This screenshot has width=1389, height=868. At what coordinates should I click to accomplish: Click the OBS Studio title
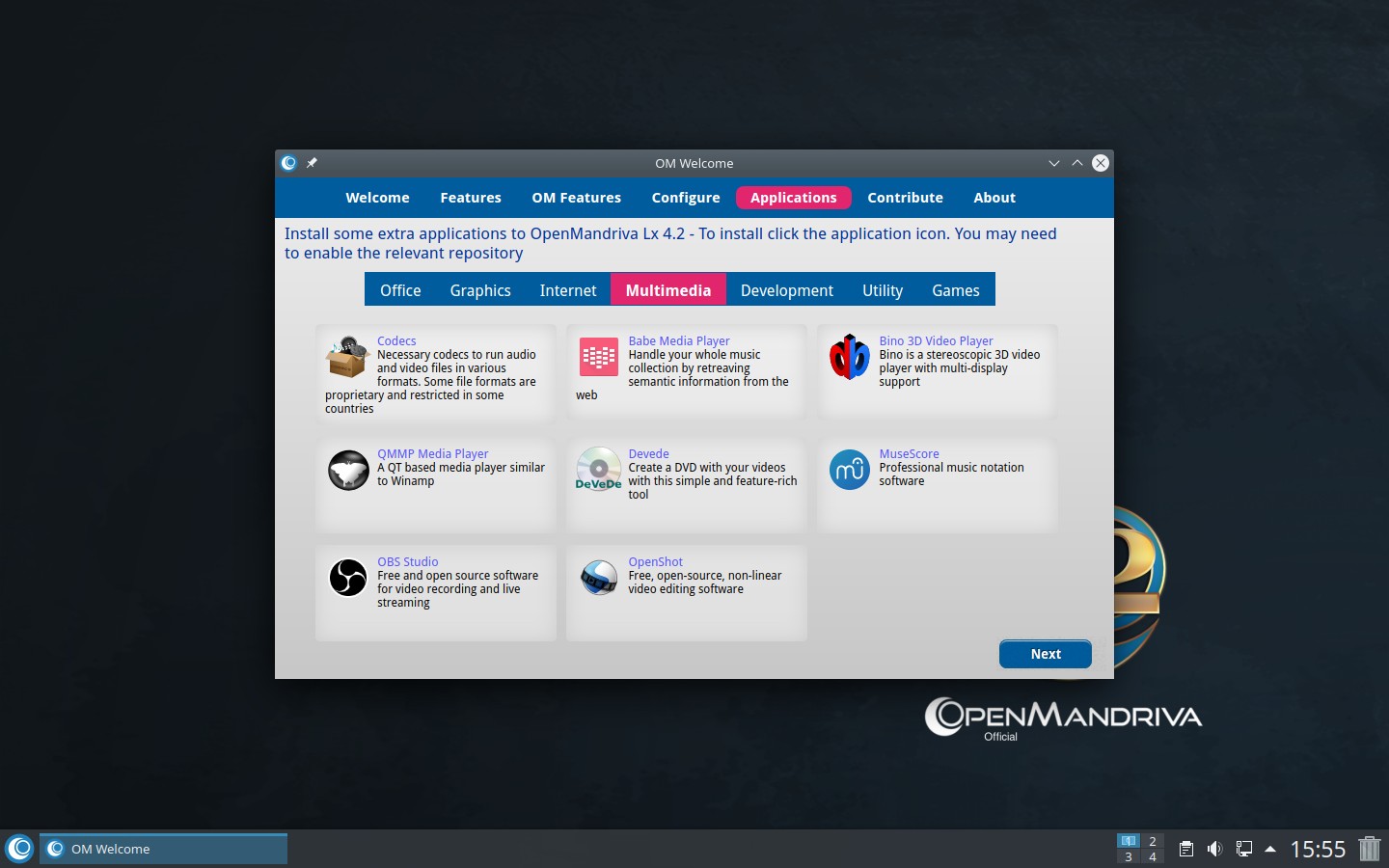[407, 562]
